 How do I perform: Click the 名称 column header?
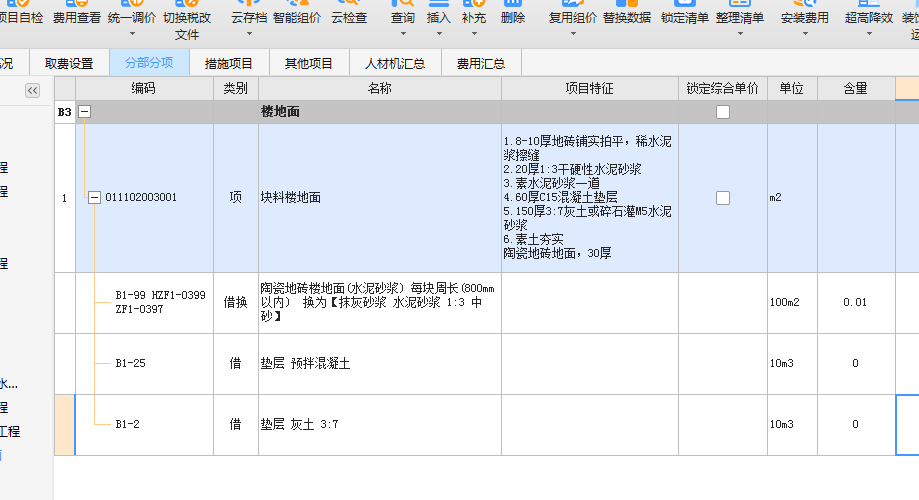click(x=380, y=89)
